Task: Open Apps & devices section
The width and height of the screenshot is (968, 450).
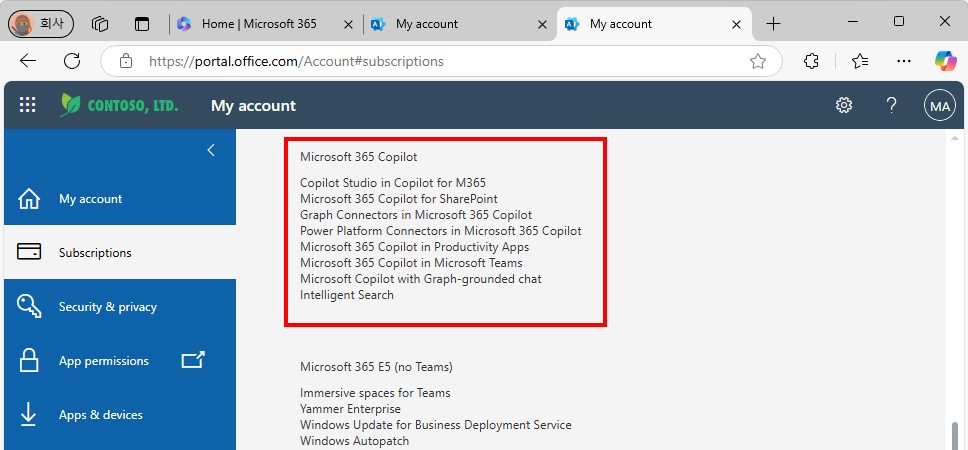Action: (120, 415)
